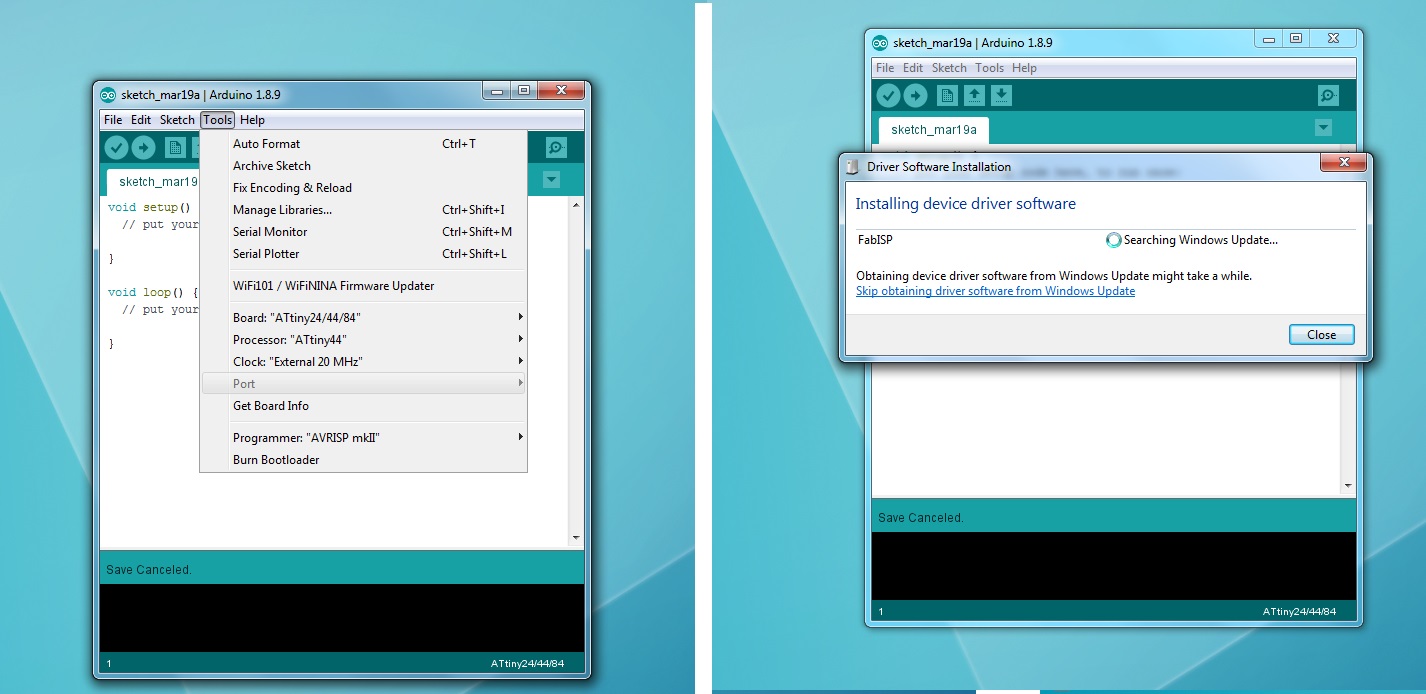Viewport: 1426px width, 694px height.
Task: Click Verify checkmark icon in left Arduino window
Action: pos(116,148)
